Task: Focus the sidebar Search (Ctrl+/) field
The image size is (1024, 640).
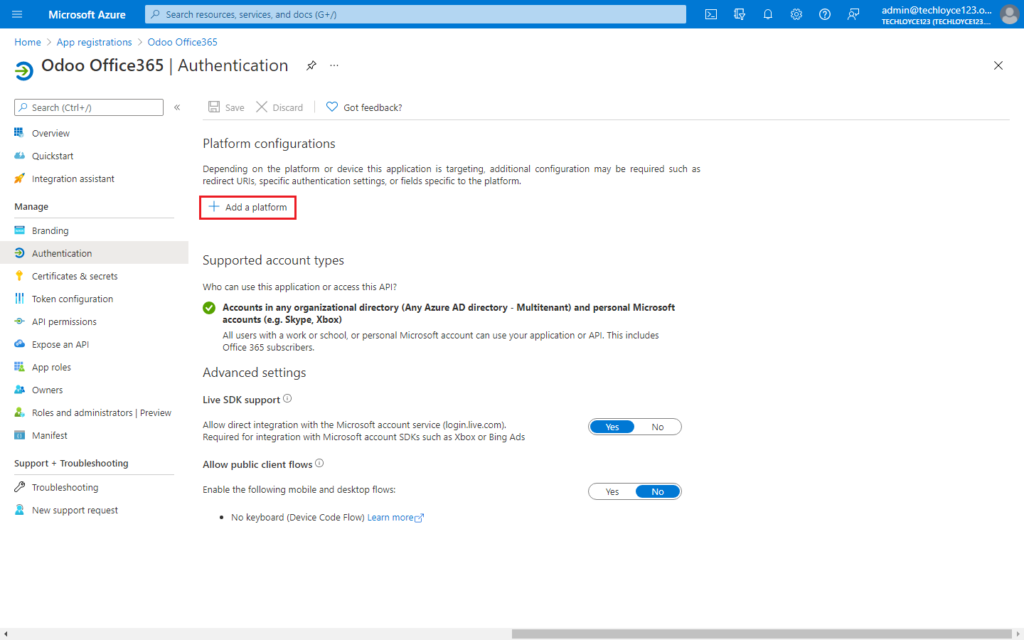Action: [x=89, y=107]
